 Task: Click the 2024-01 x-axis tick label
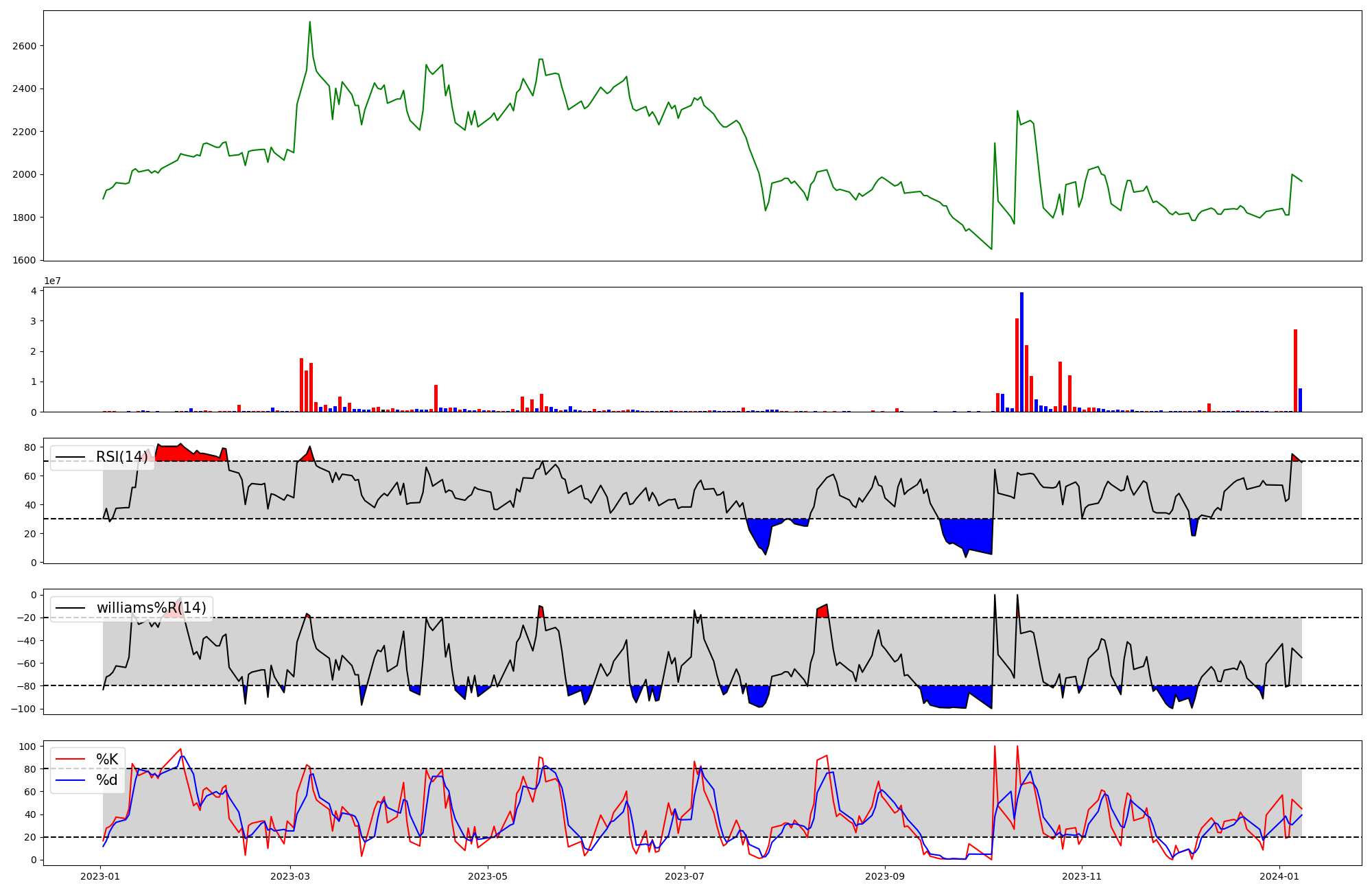(1279, 876)
